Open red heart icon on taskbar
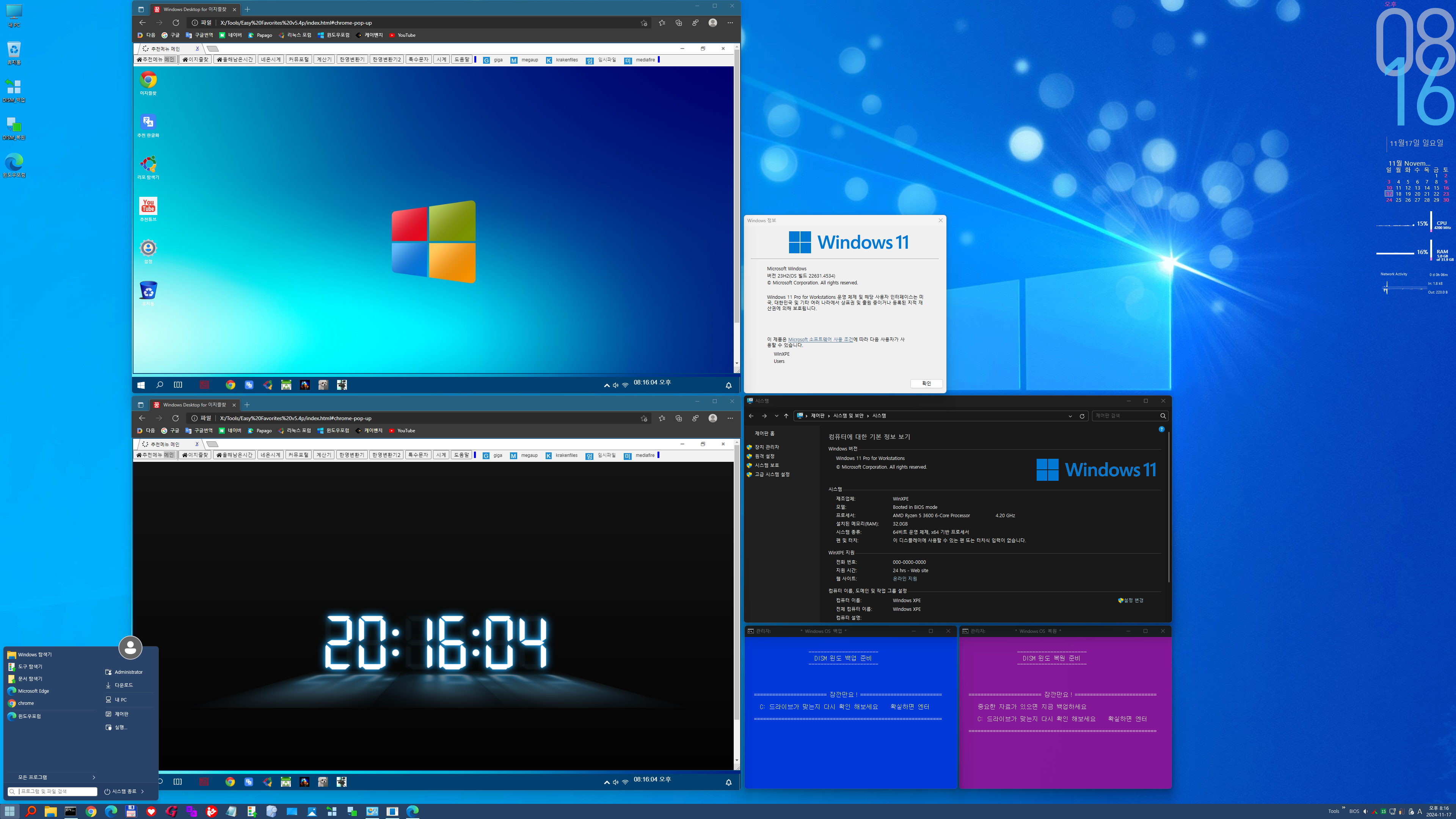This screenshot has height=819, width=1456. tap(151, 811)
